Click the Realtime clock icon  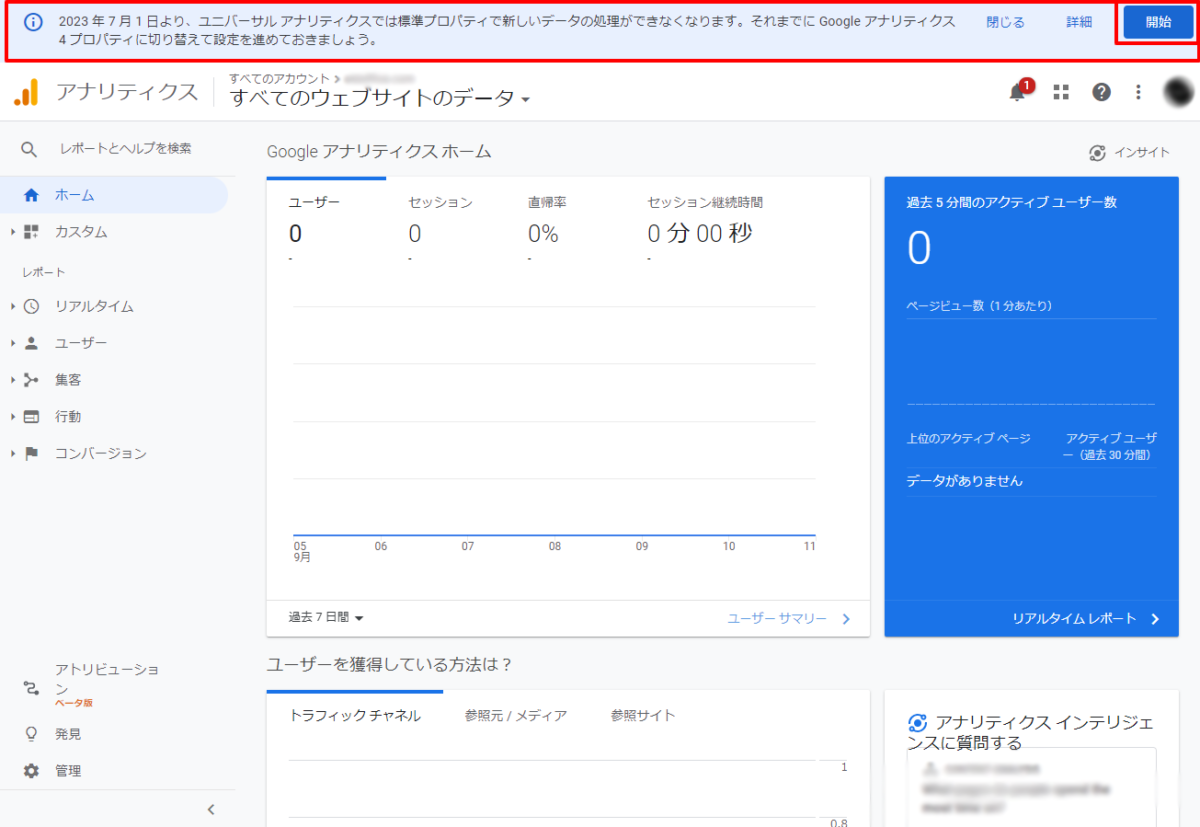pyautogui.click(x=31, y=307)
